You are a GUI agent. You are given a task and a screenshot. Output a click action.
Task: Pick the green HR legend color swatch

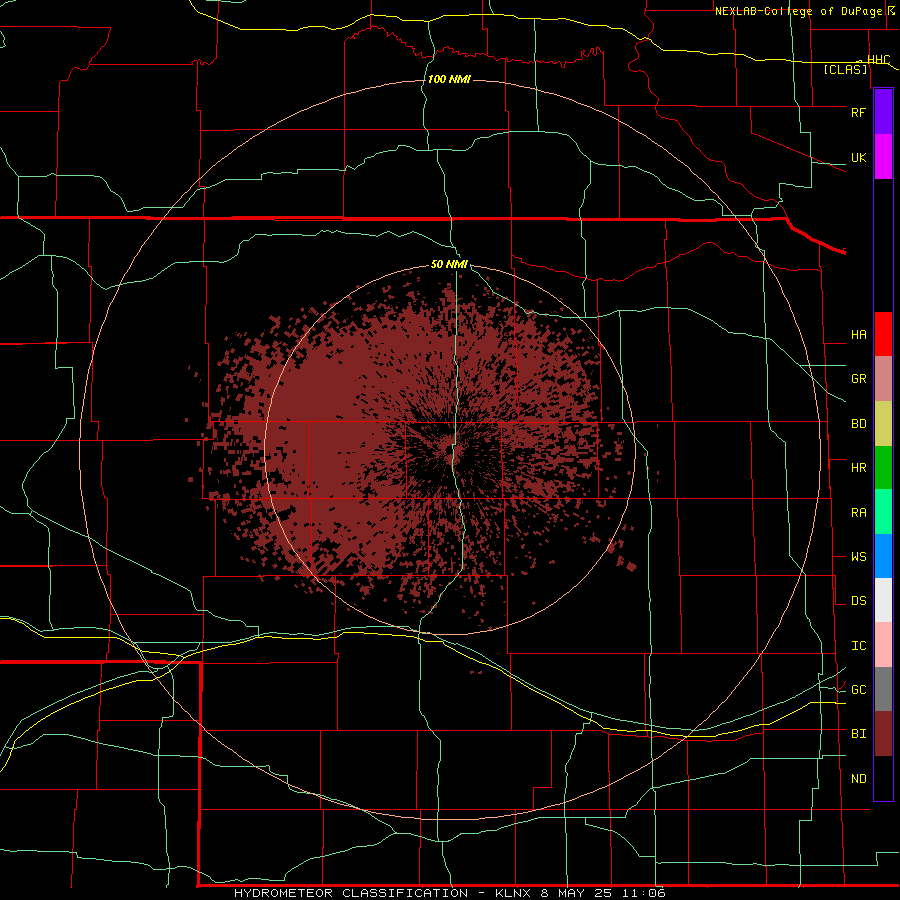pos(883,468)
